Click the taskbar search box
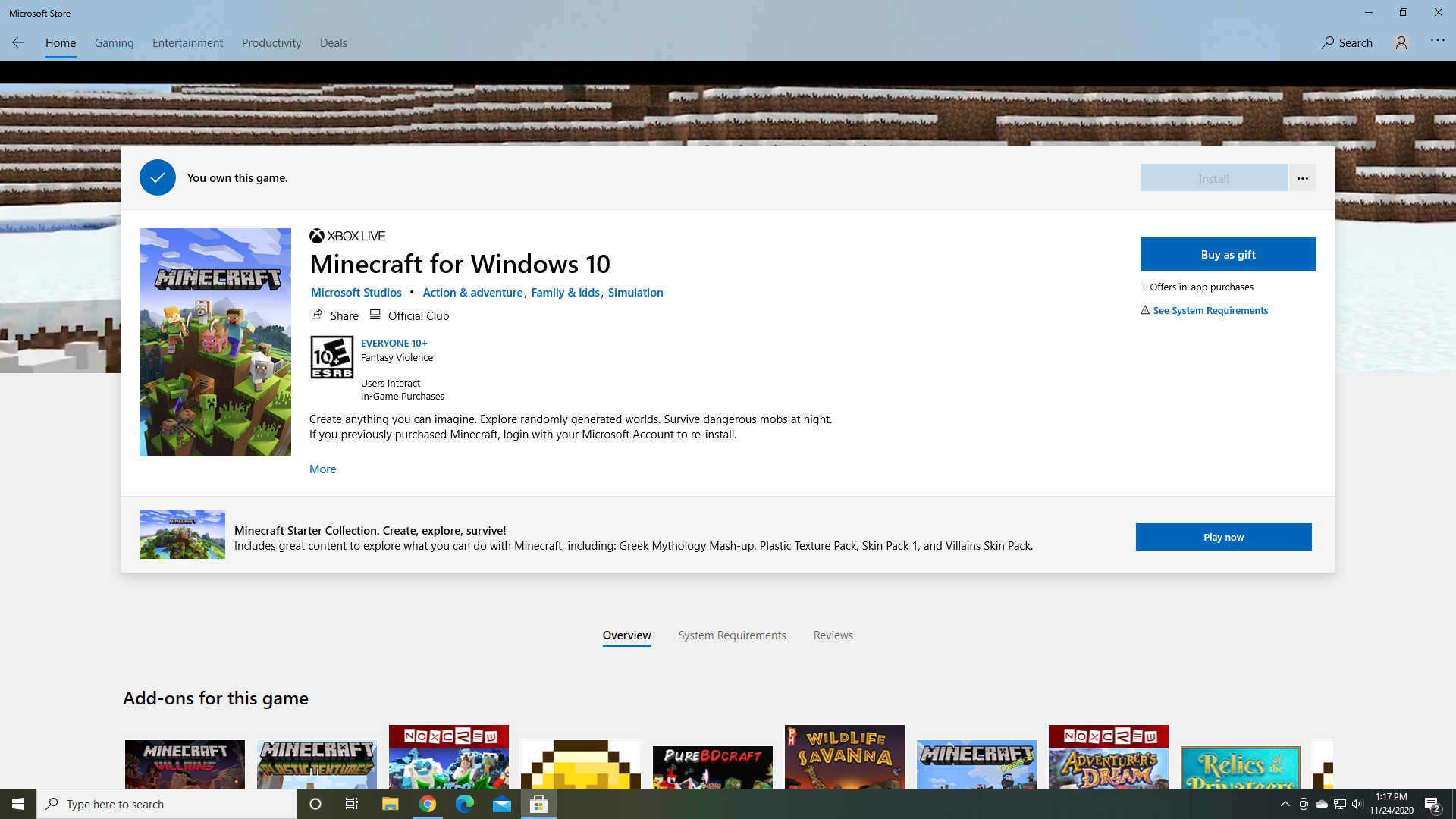The height and width of the screenshot is (819, 1456). click(167, 804)
